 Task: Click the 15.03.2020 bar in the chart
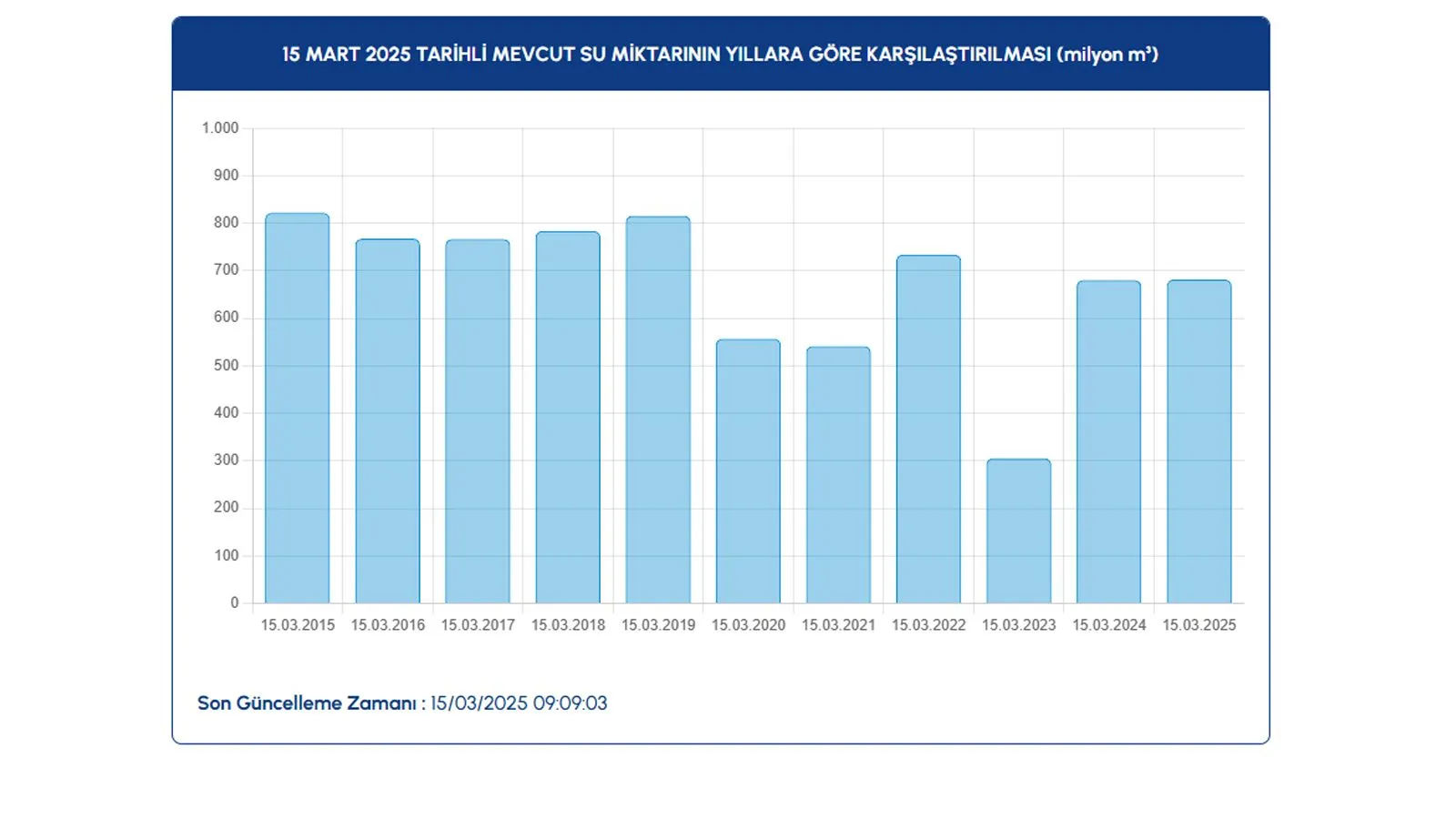click(748, 471)
